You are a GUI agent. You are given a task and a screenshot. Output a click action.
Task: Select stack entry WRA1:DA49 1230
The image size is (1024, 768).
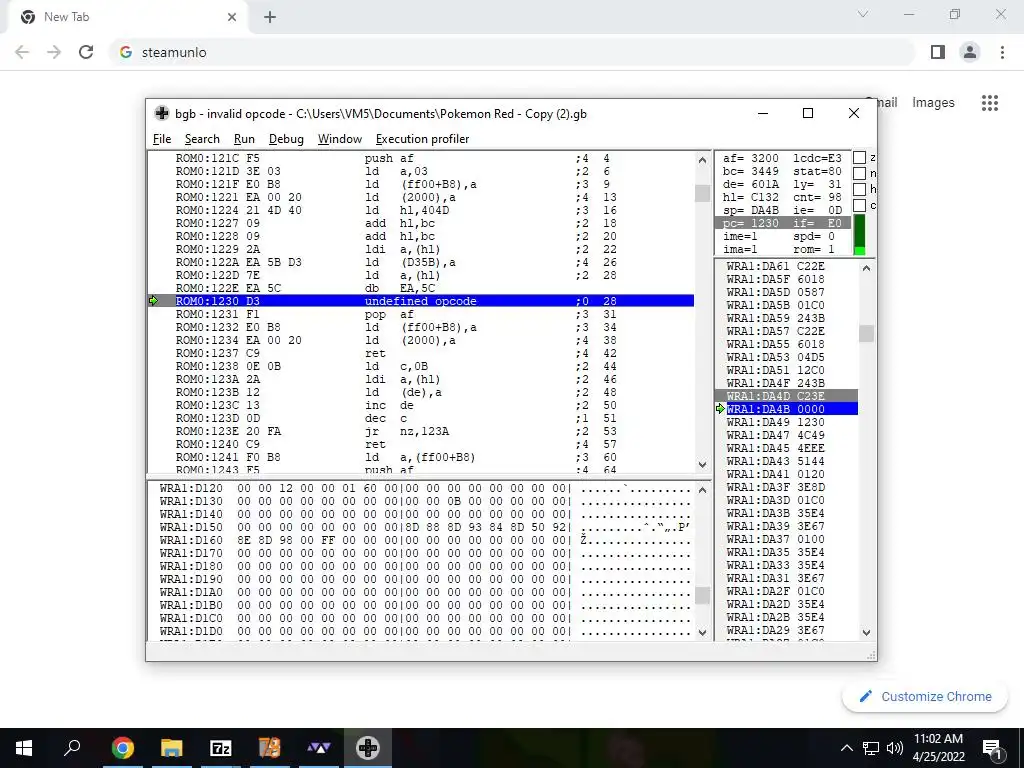click(786, 422)
